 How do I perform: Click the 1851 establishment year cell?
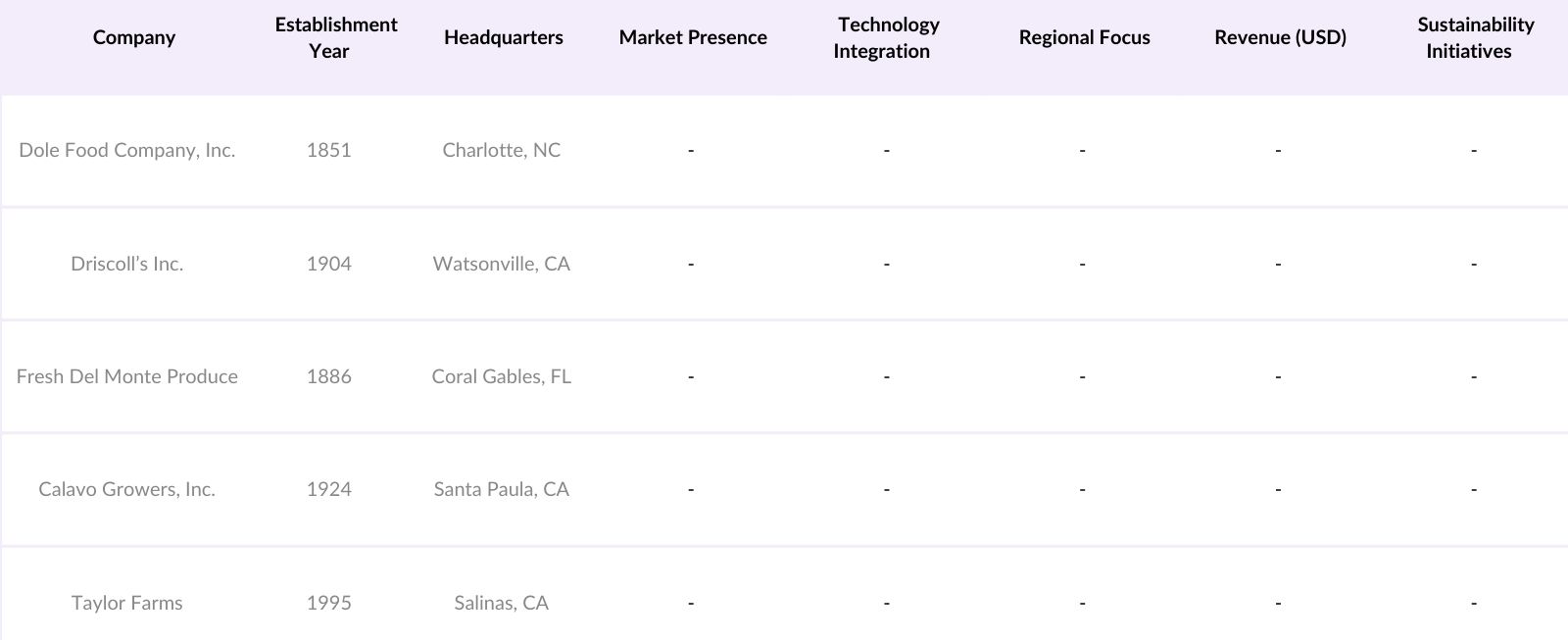pos(328,151)
